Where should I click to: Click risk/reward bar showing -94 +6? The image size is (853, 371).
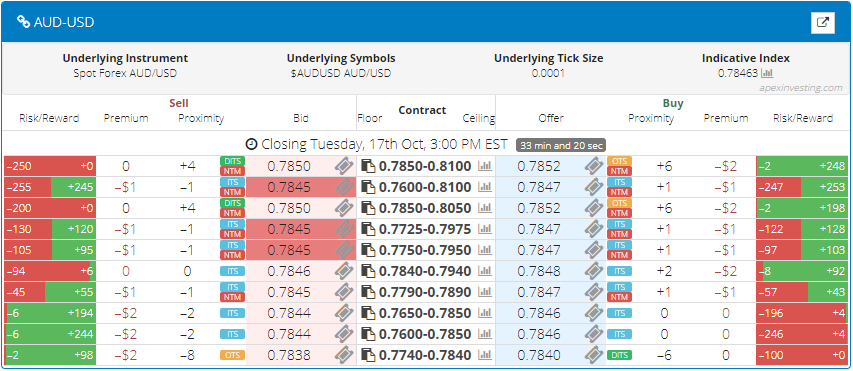pyautogui.click(x=50, y=271)
